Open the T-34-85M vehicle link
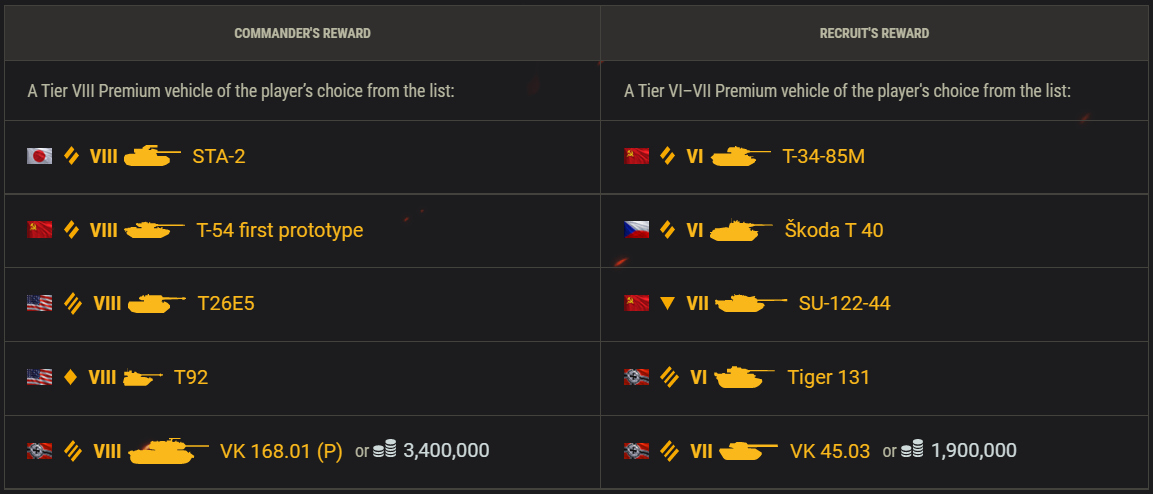 point(824,156)
